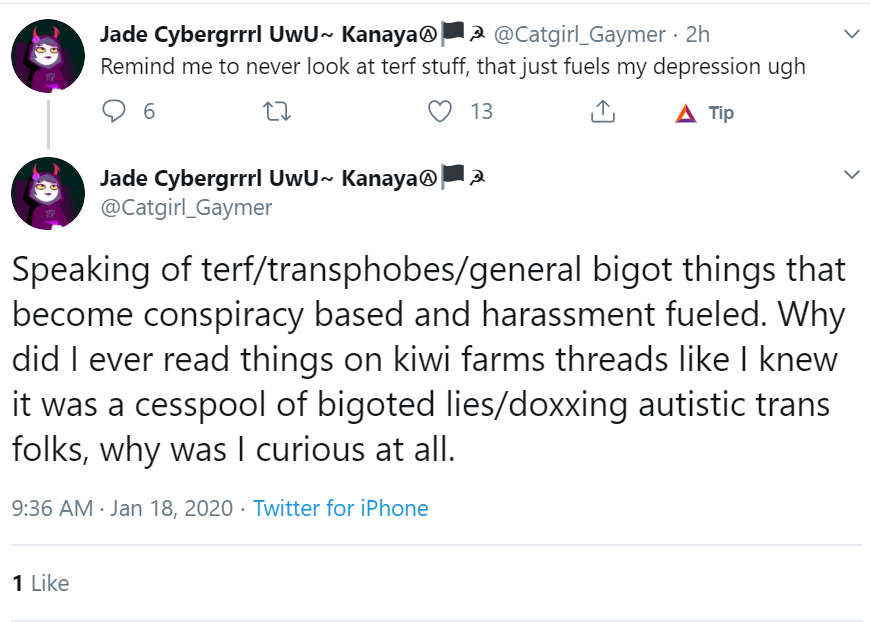Open the 2h timestamp on first tweet
Image resolution: width=870 pixels, height=622 pixels.
(697, 34)
